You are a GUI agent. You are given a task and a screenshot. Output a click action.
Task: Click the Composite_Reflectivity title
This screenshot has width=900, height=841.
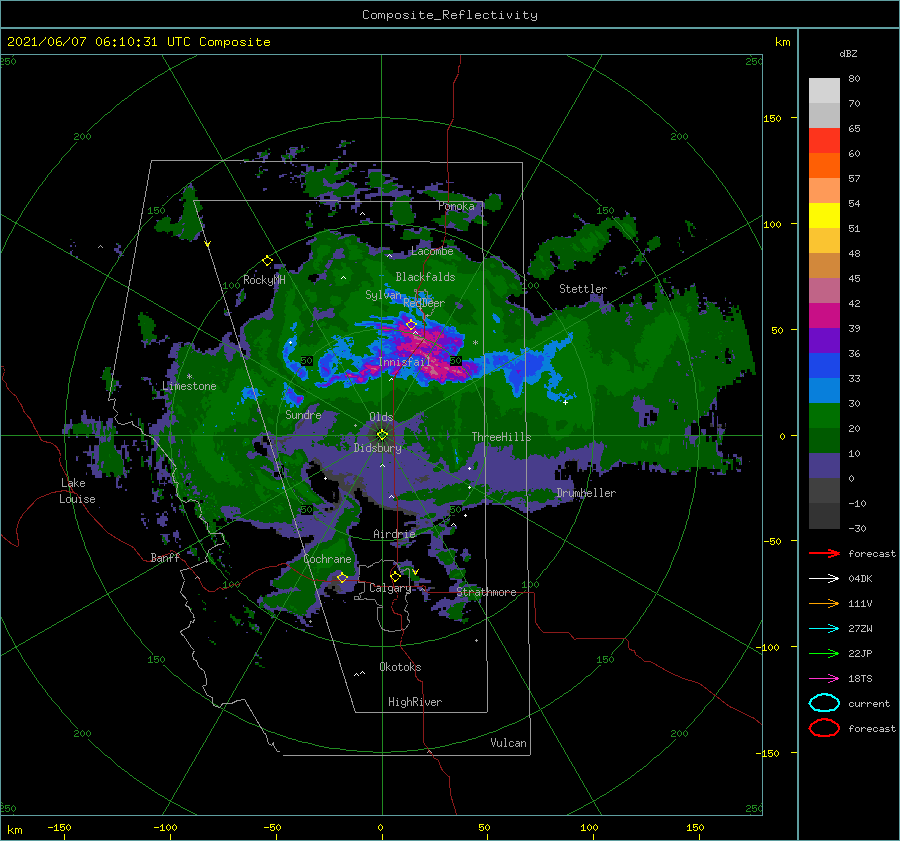click(450, 15)
